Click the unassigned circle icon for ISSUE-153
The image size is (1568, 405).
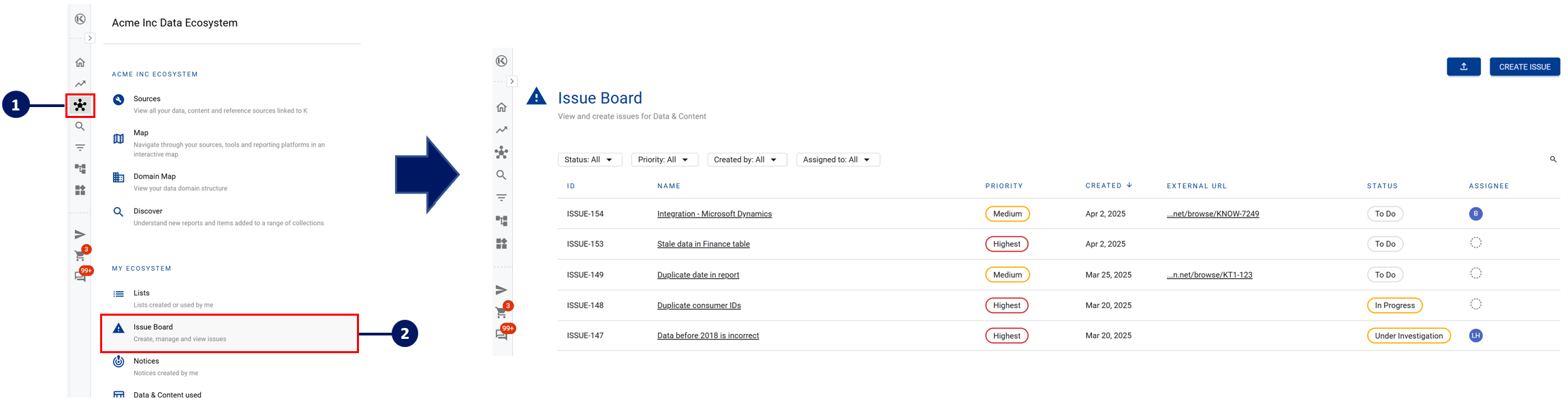tap(1475, 243)
